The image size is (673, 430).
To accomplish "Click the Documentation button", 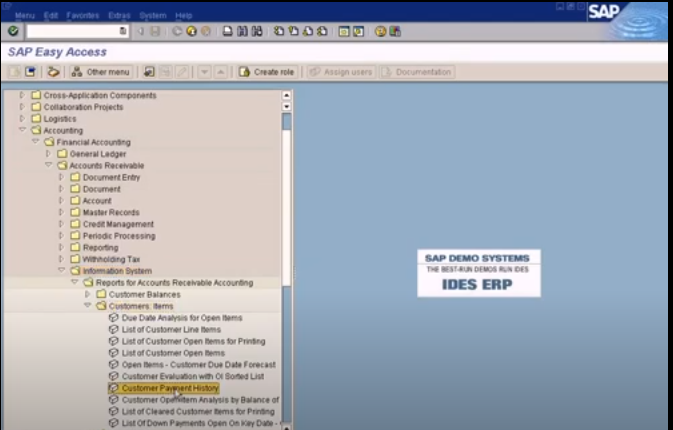I will (417, 72).
